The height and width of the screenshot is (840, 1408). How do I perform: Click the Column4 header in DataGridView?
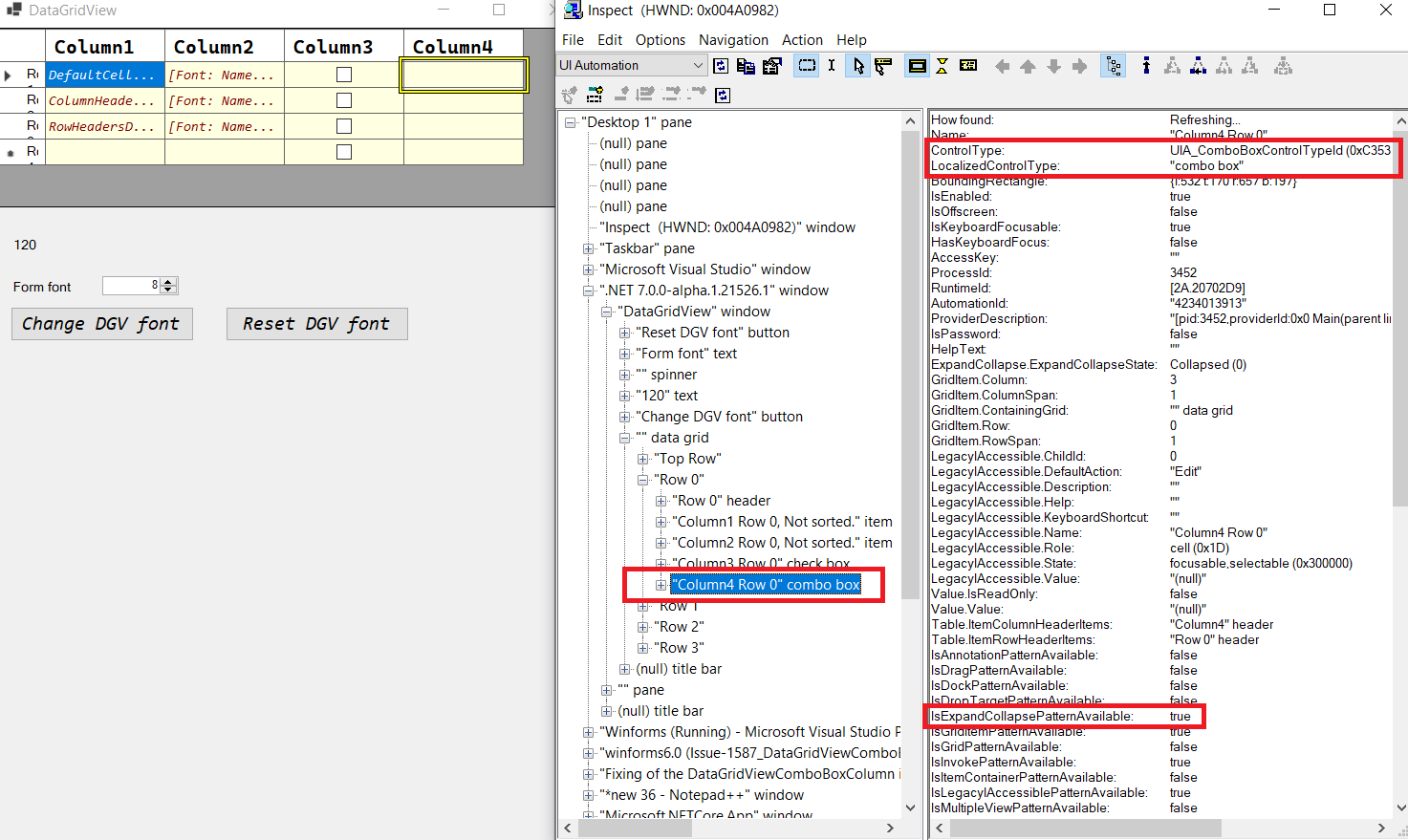pos(464,46)
